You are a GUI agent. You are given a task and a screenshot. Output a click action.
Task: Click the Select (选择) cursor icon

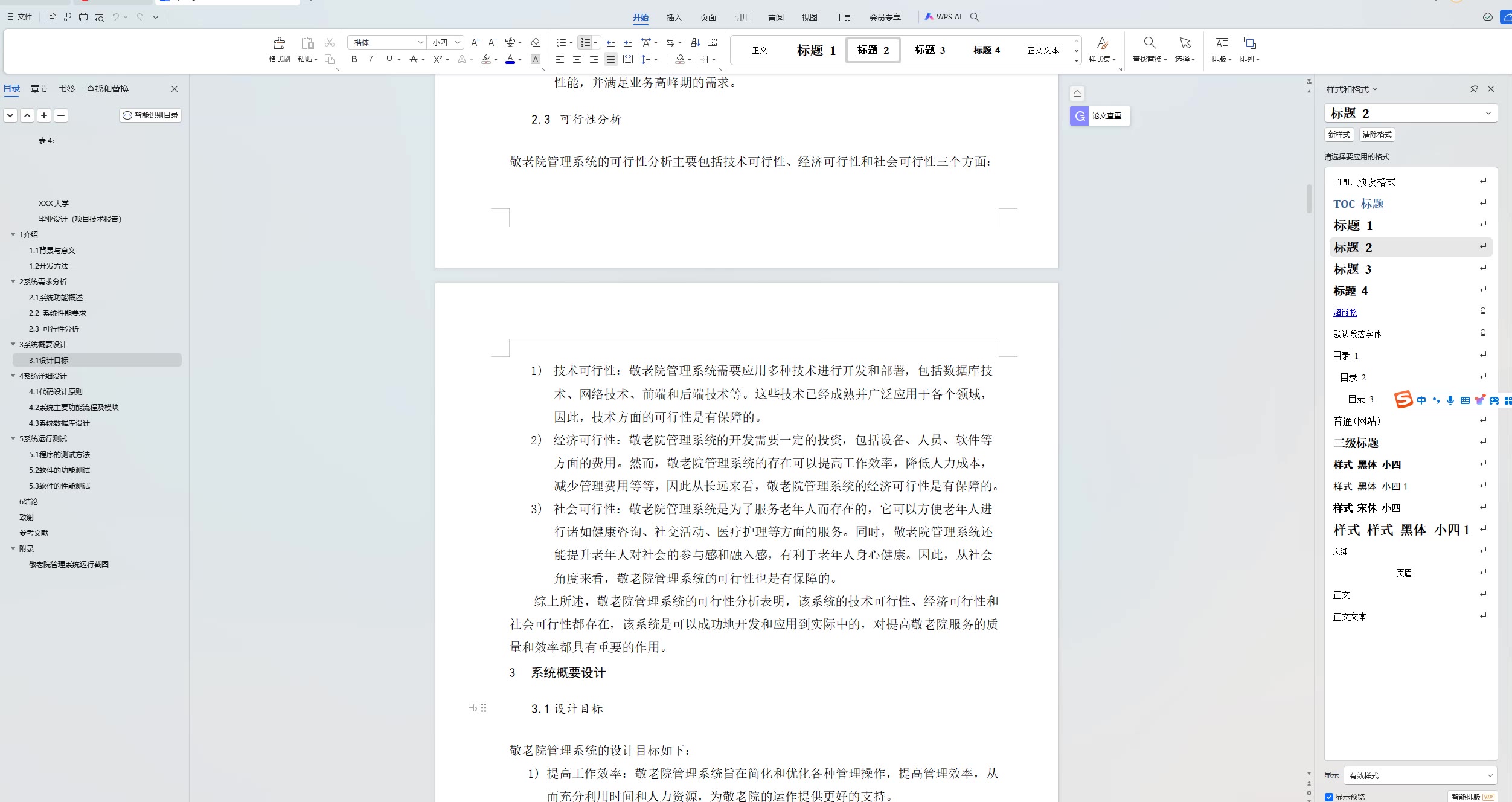1185,43
